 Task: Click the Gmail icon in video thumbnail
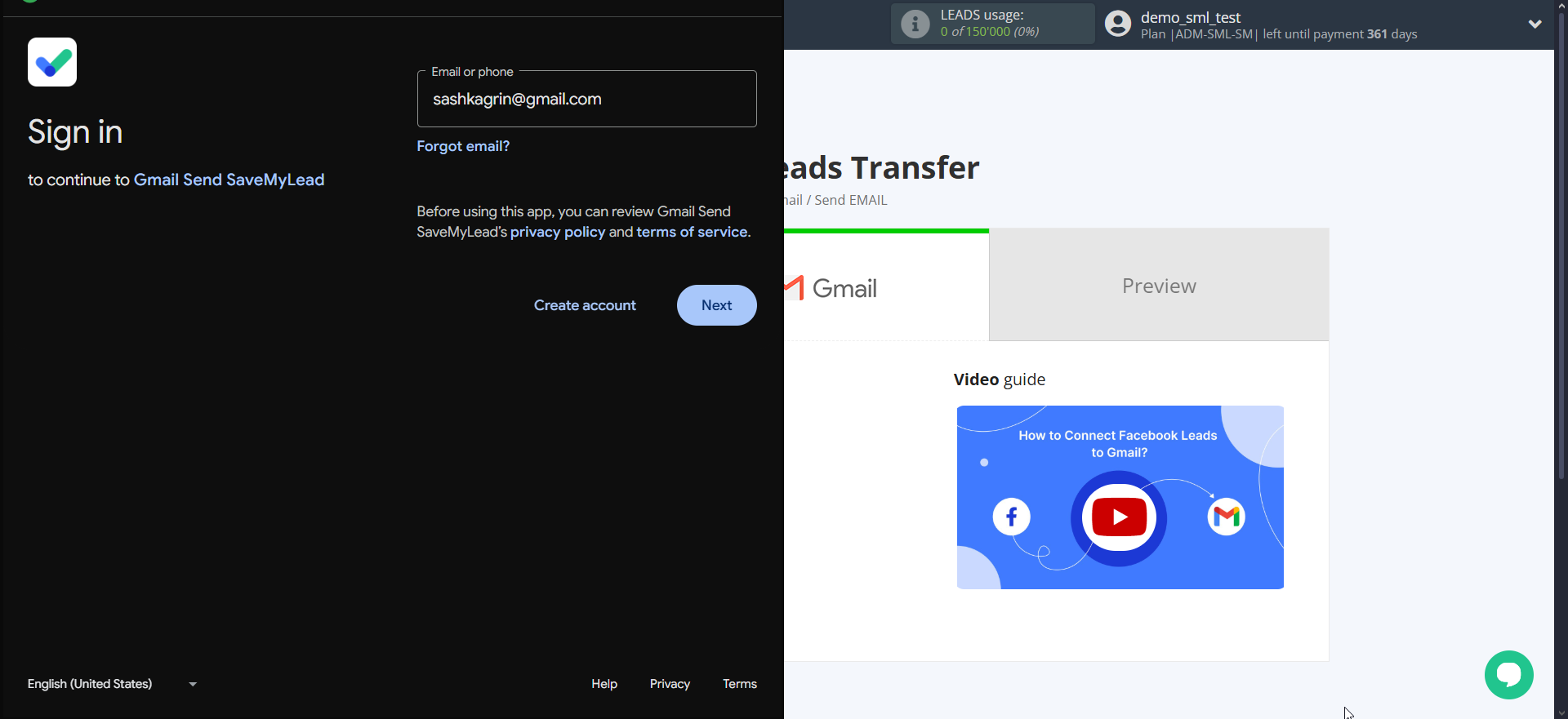pyautogui.click(x=1226, y=517)
